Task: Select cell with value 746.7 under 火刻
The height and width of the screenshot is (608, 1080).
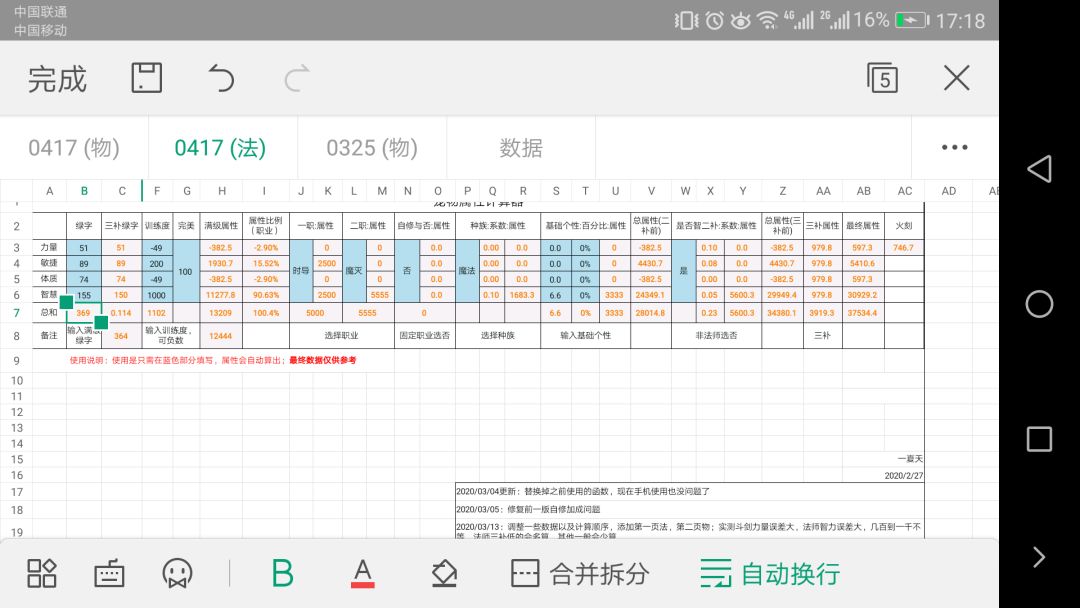Action: [x=904, y=247]
